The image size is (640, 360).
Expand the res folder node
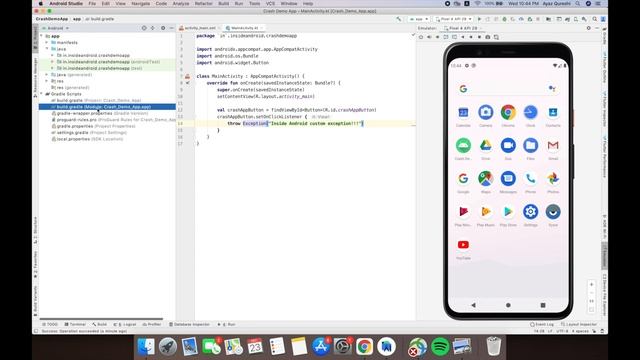click(x=47, y=81)
